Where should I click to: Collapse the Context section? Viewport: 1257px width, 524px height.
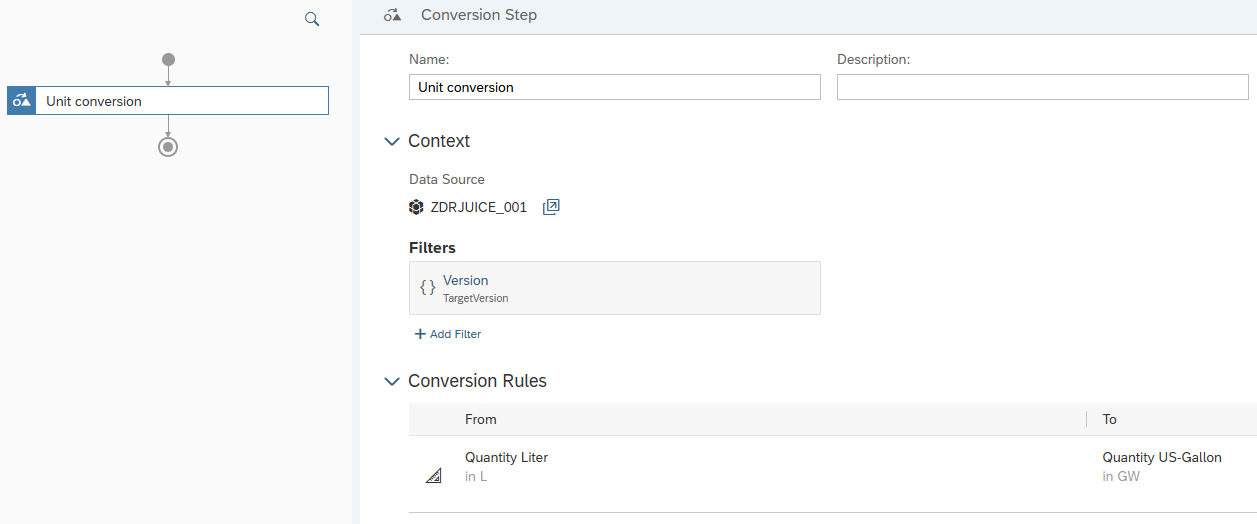coord(392,141)
